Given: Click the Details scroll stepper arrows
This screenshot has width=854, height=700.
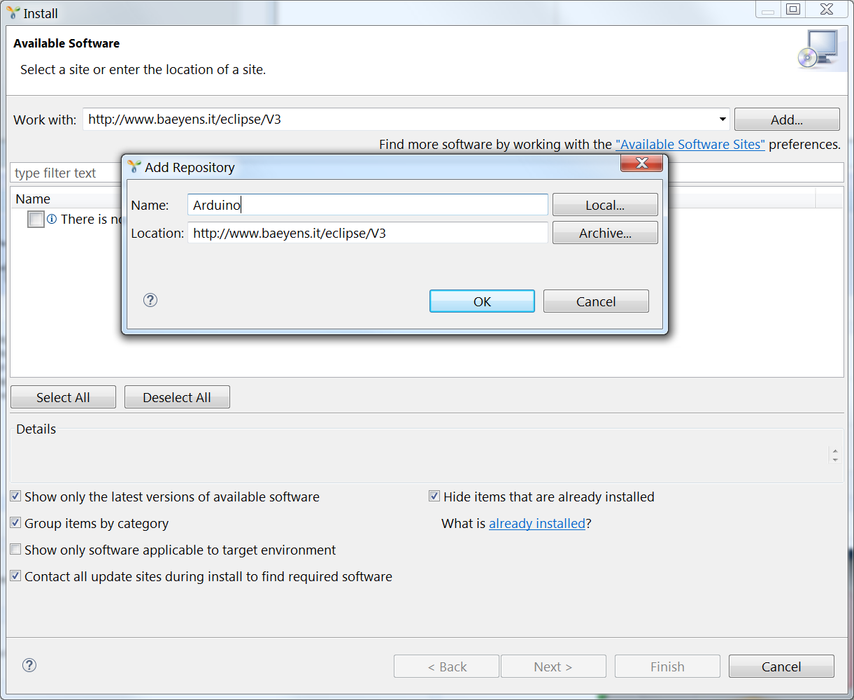Looking at the screenshot, I should pyautogui.click(x=835, y=455).
